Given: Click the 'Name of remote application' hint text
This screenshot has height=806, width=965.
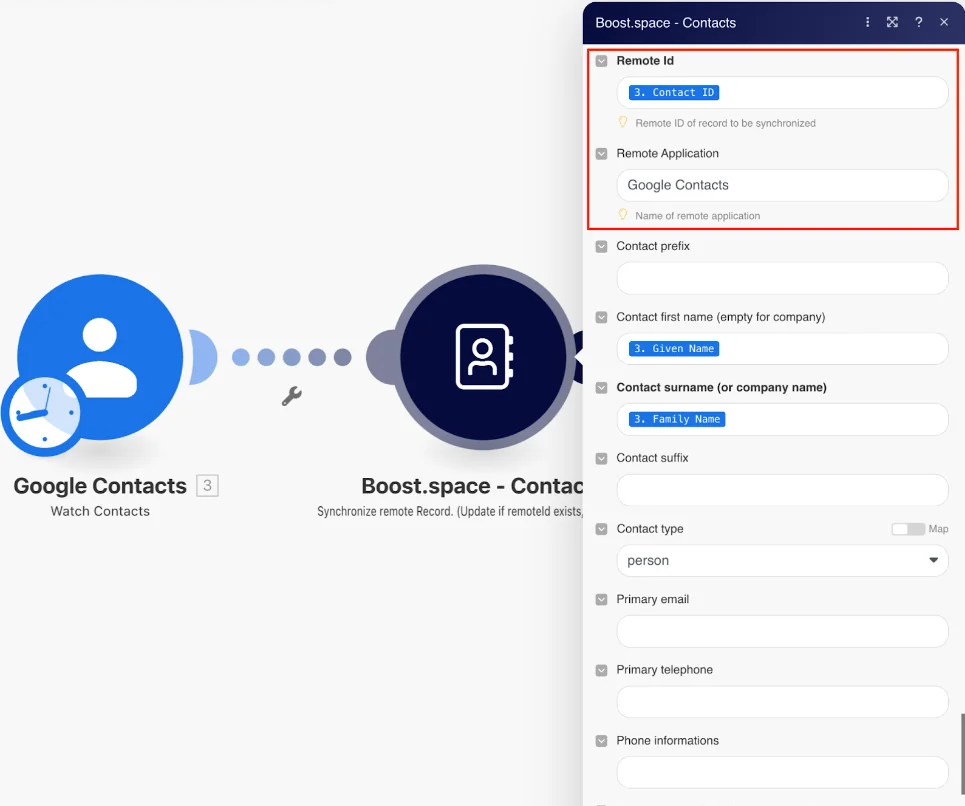Looking at the screenshot, I should pyautogui.click(x=697, y=216).
